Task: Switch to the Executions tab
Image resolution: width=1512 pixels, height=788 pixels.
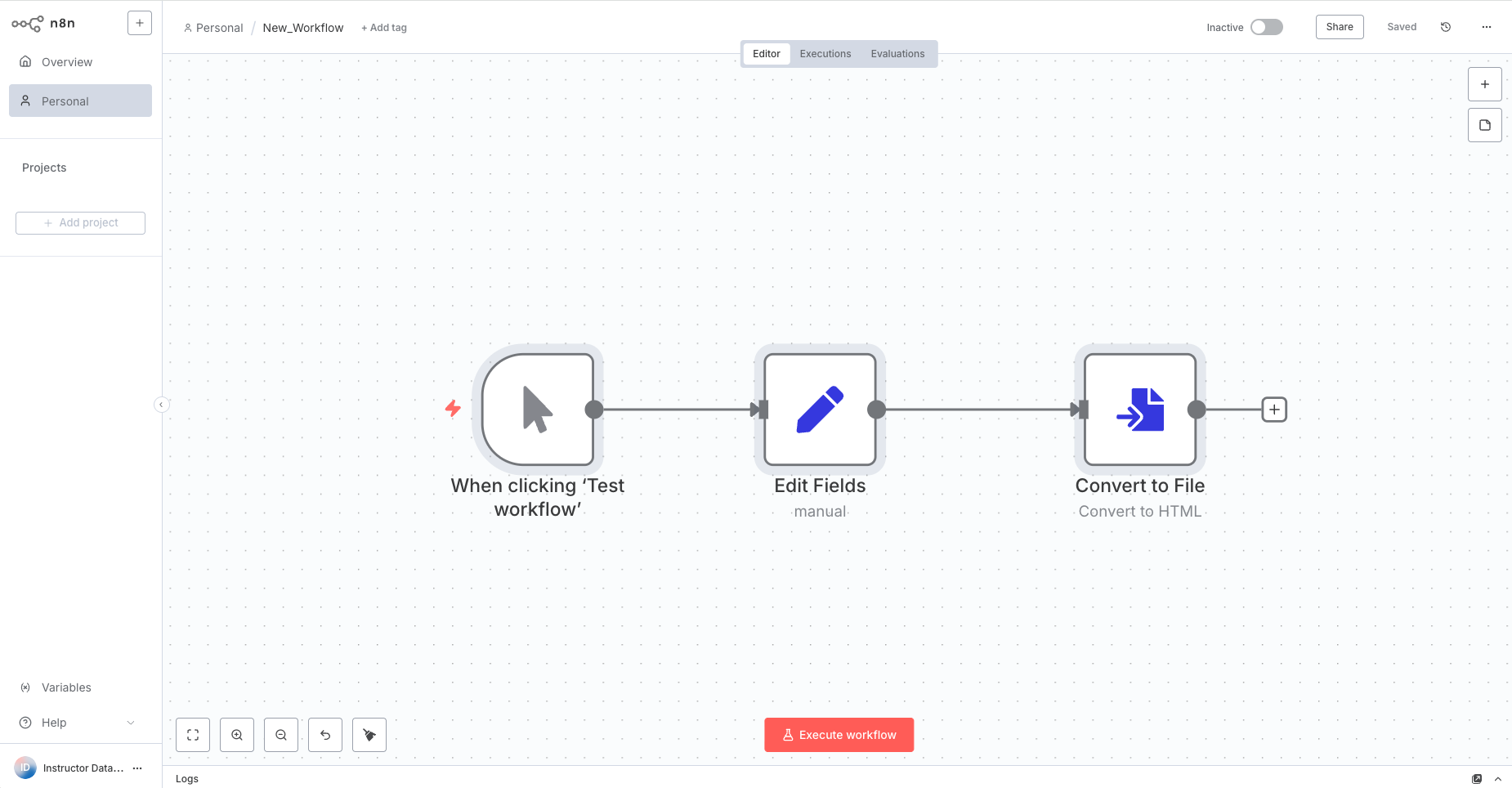Action: [x=825, y=54]
